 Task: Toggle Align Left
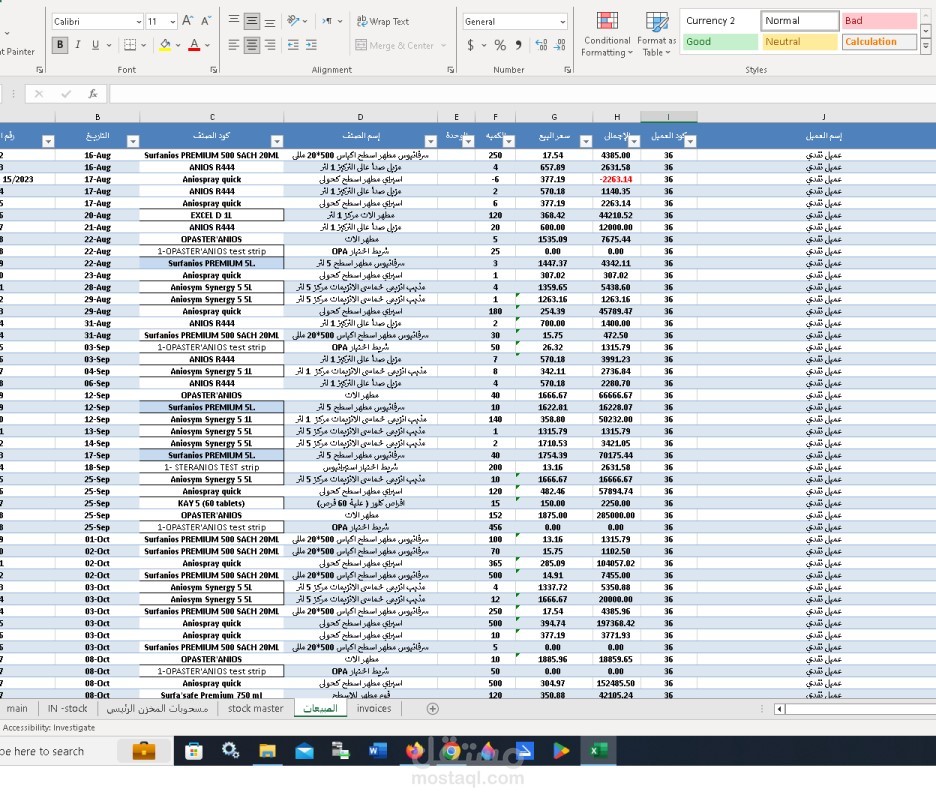coord(234,45)
